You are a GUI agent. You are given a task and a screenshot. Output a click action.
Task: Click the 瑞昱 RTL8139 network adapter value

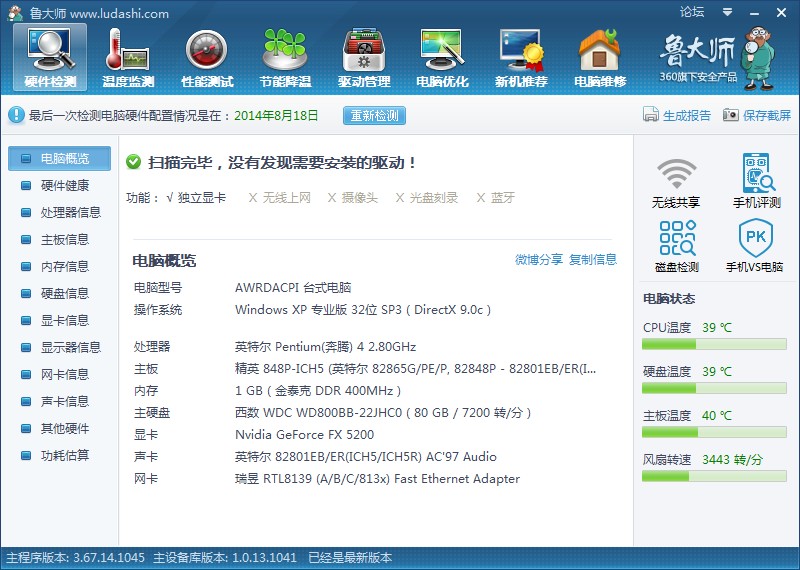[x=378, y=479]
